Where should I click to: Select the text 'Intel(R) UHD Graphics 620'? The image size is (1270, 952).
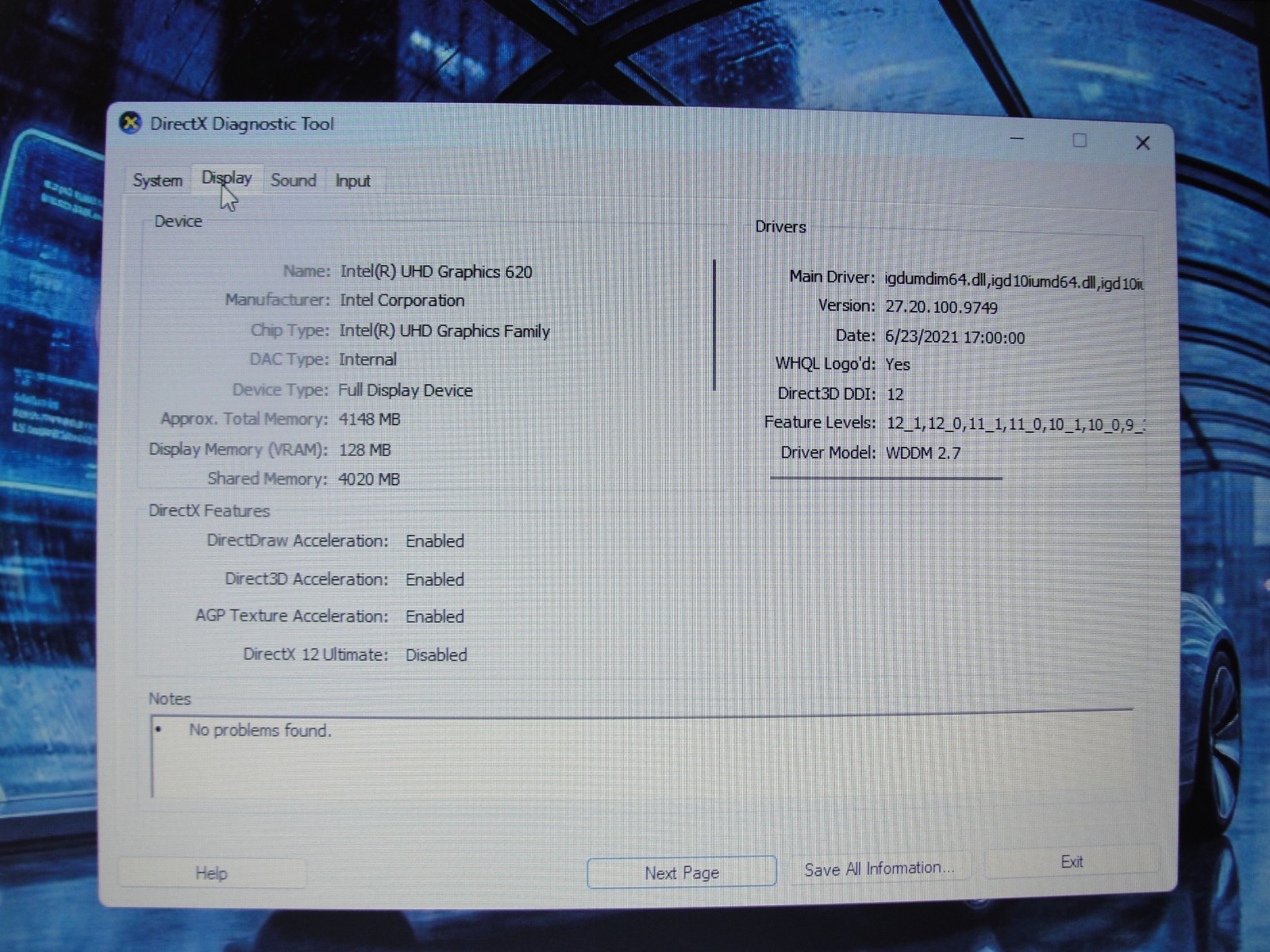(x=436, y=271)
